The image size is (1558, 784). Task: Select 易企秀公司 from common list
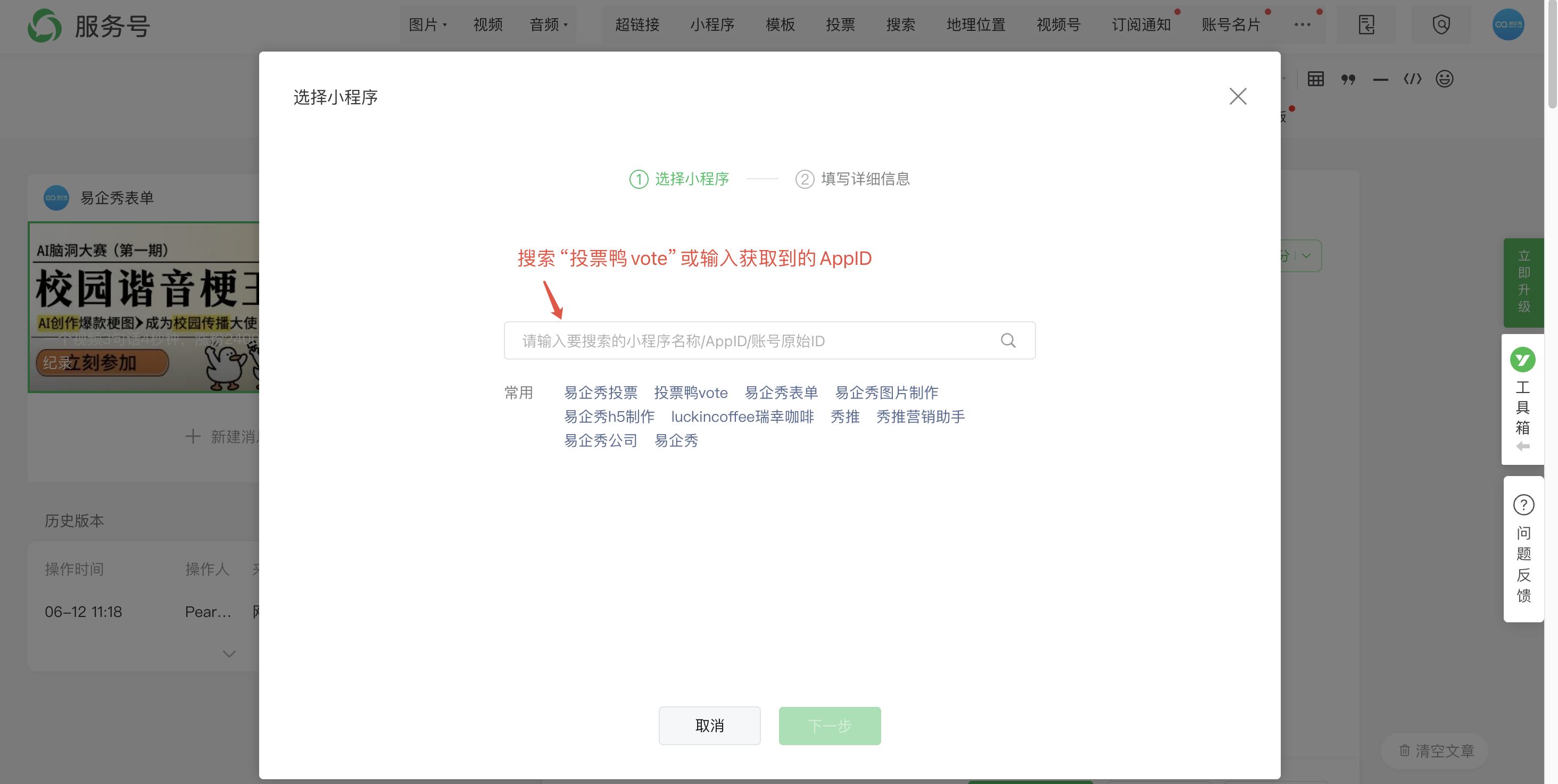pos(600,440)
